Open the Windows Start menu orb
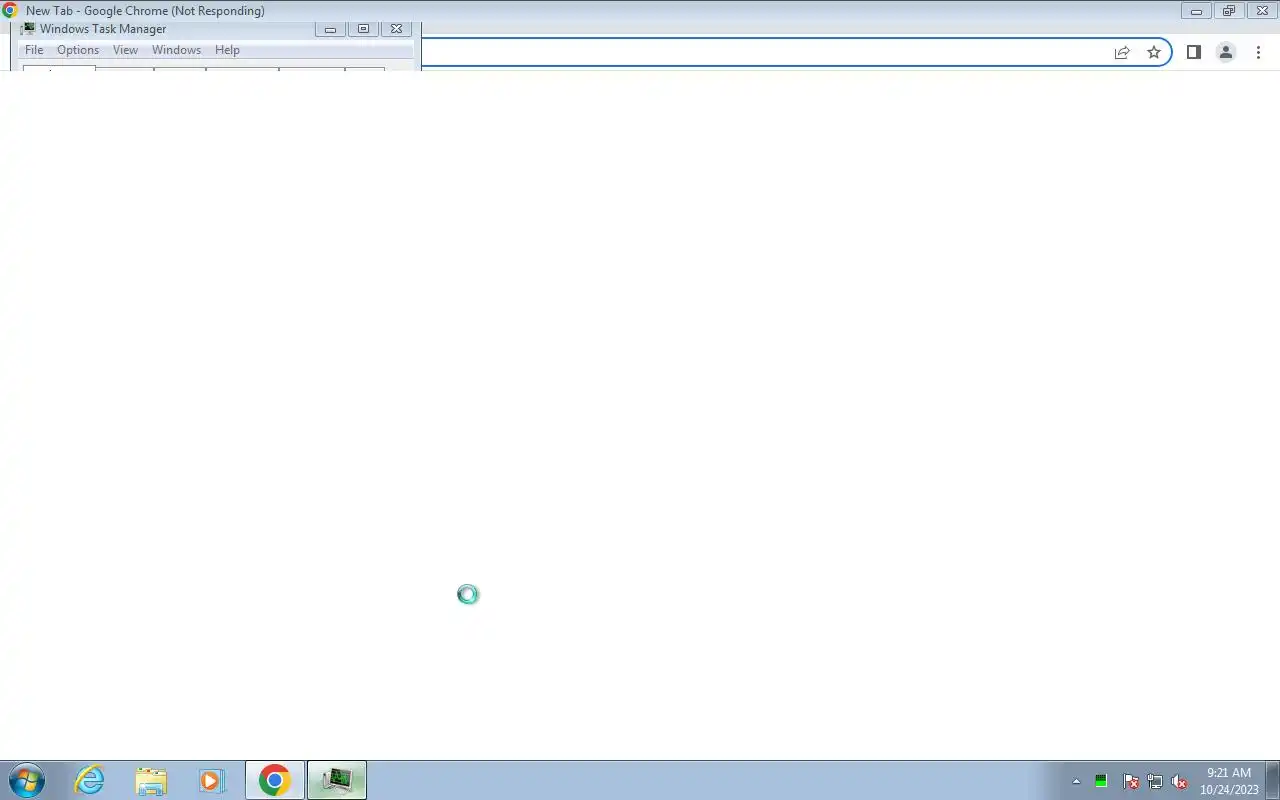This screenshot has width=1280, height=800. click(26, 780)
